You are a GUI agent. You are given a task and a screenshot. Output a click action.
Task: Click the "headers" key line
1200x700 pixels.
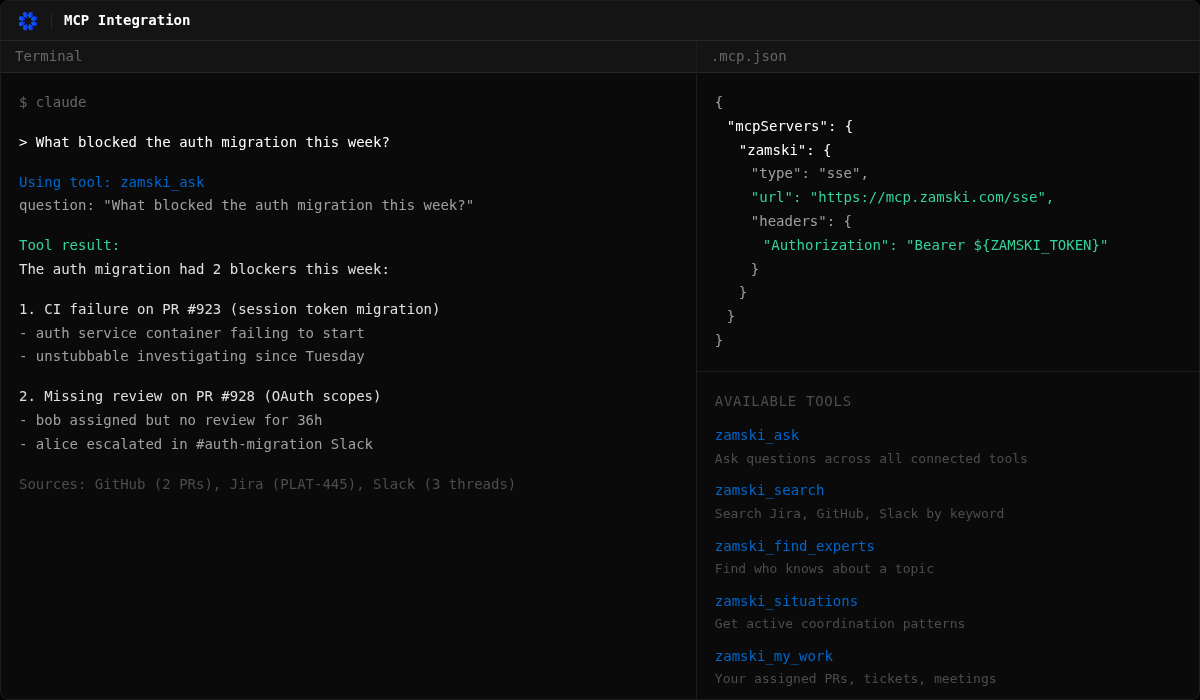pyautogui.click(x=801, y=221)
